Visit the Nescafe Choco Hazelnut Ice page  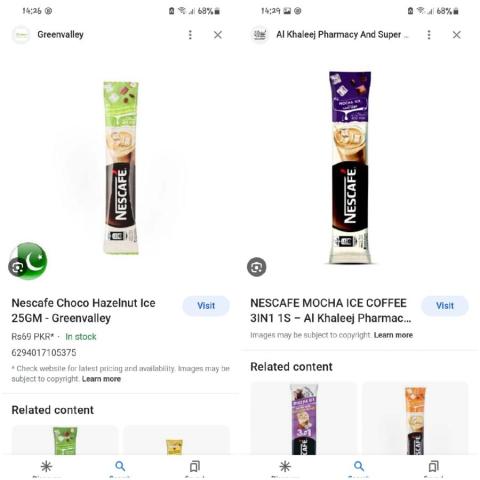click(x=206, y=306)
